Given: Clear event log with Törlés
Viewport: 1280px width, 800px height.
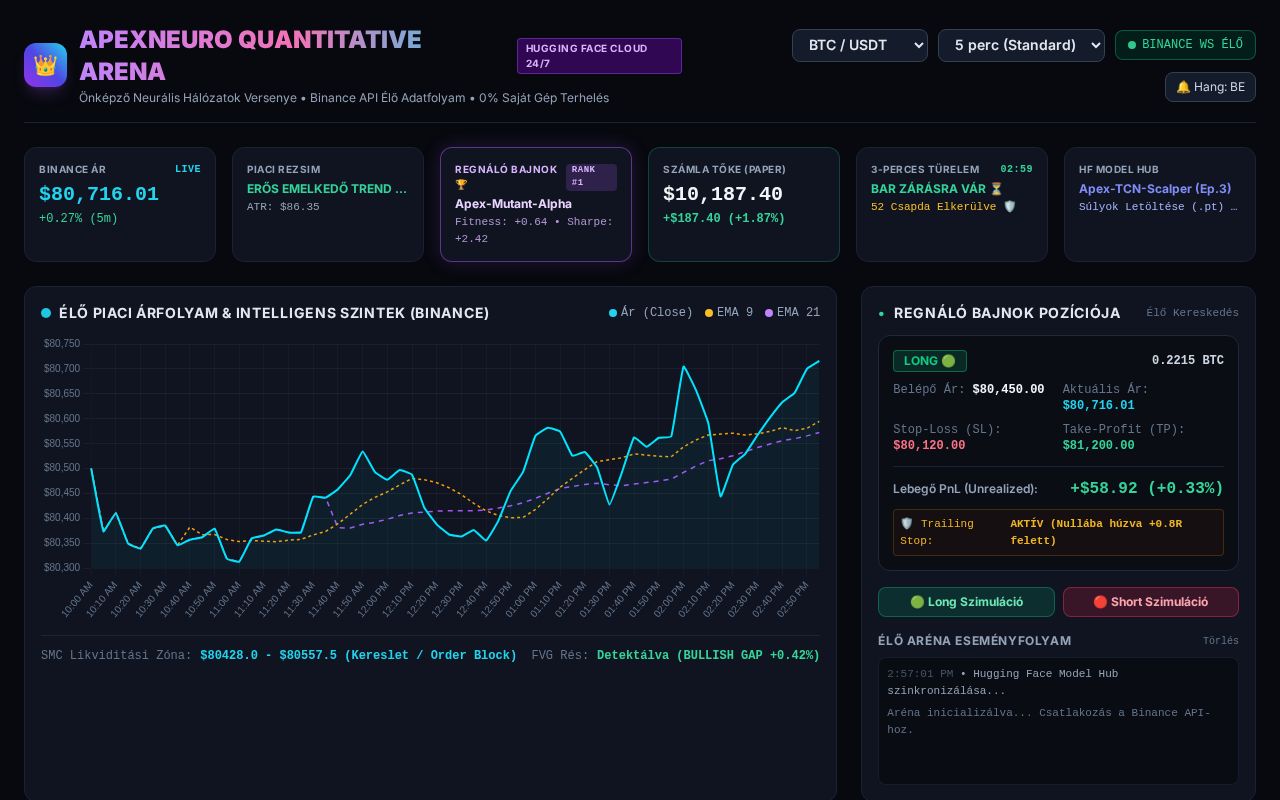Looking at the screenshot, I should point(1220,641).
